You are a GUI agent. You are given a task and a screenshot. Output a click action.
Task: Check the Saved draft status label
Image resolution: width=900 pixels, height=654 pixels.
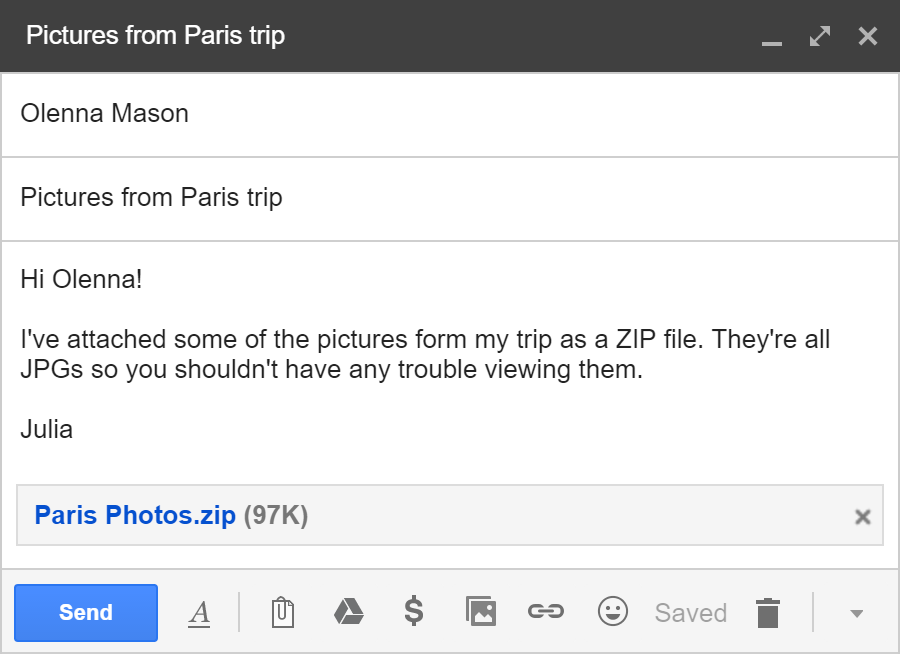pos(690,612)
